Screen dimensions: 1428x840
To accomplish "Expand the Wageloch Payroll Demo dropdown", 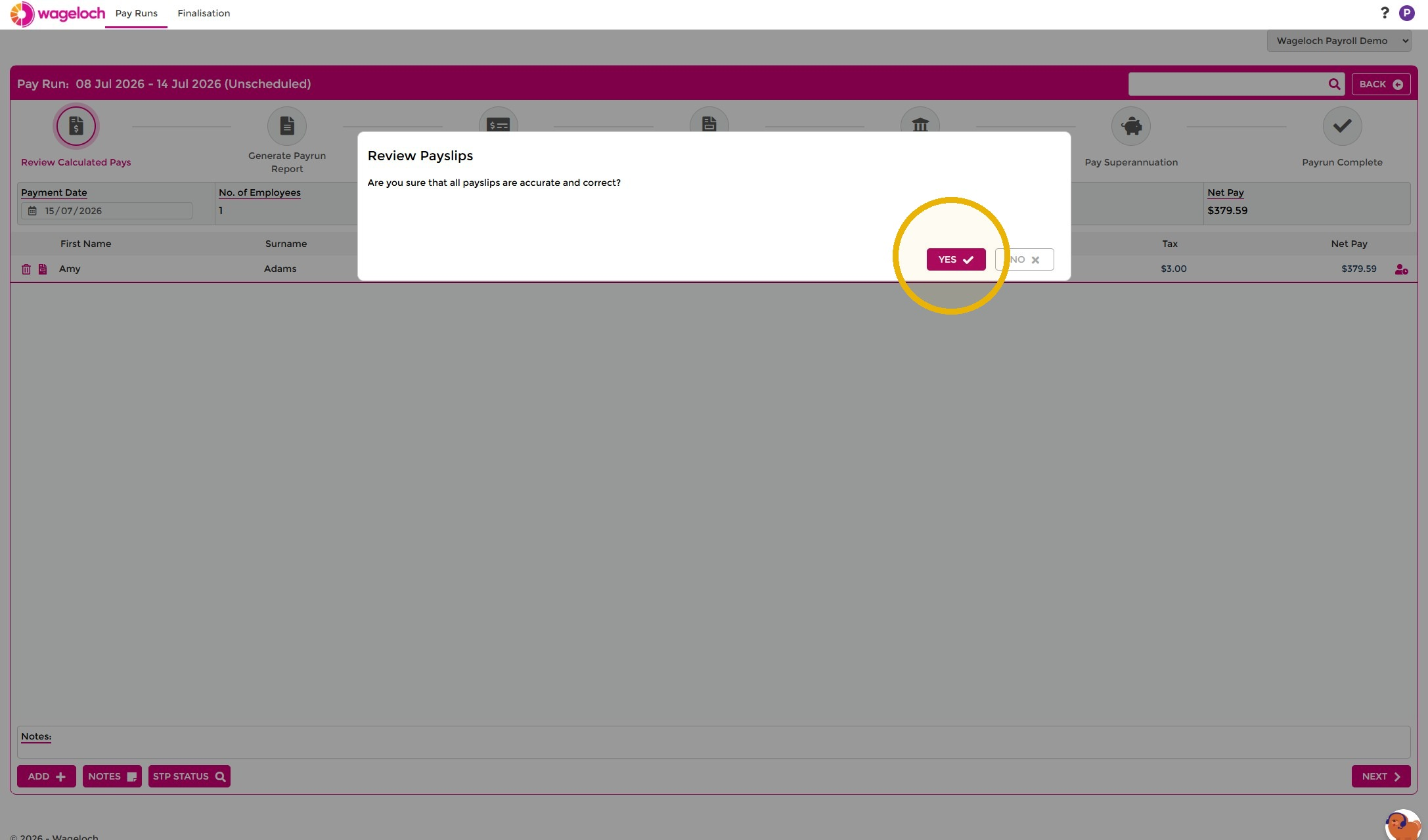I will 1338,41.
